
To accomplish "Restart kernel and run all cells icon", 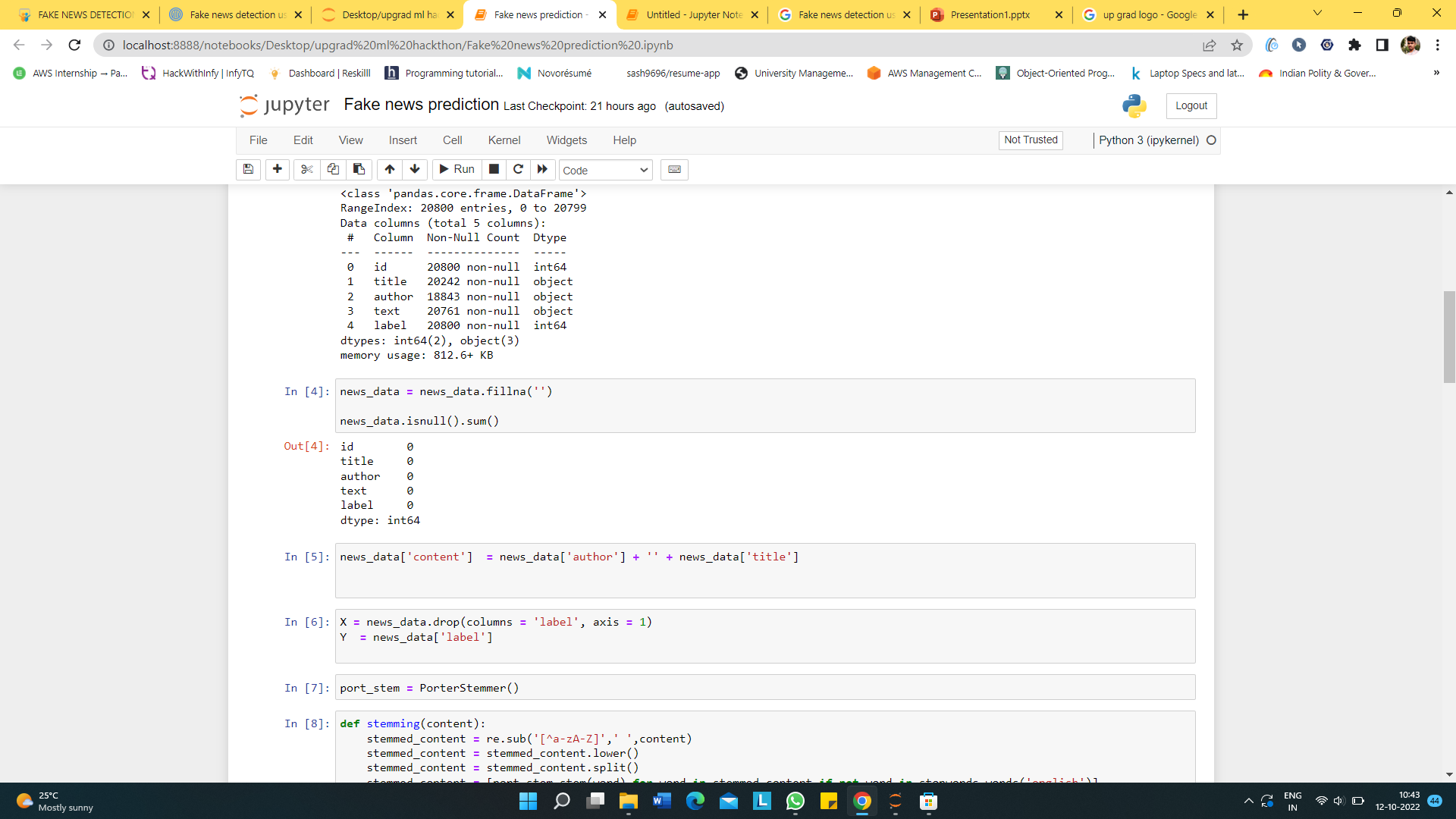I will tap(542, 169).
